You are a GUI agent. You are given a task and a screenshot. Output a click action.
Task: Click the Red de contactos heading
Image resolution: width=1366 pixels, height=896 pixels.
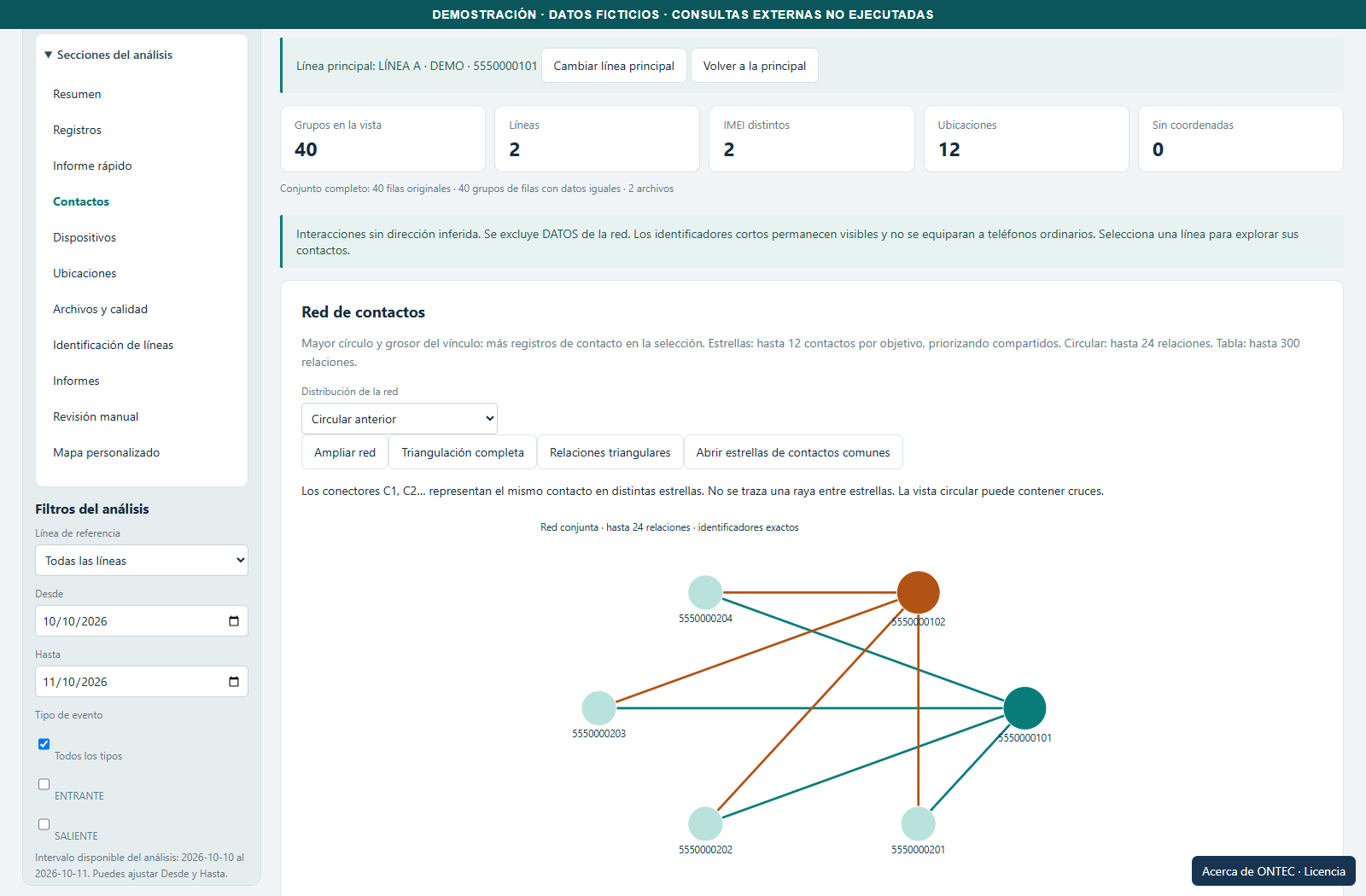363,312
